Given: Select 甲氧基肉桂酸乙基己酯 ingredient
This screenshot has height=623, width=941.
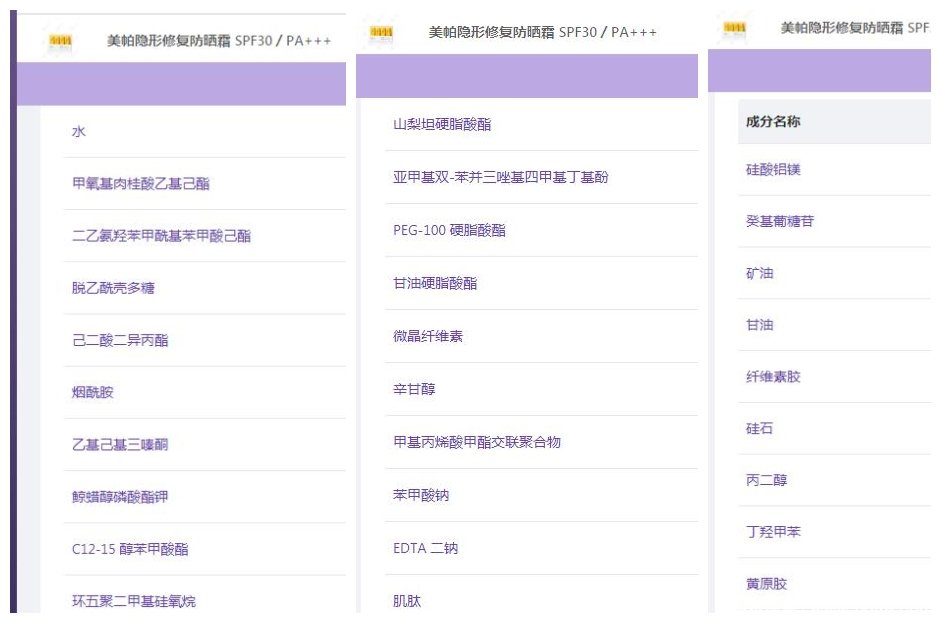Looking at the screenshot, I should (141, 184).
